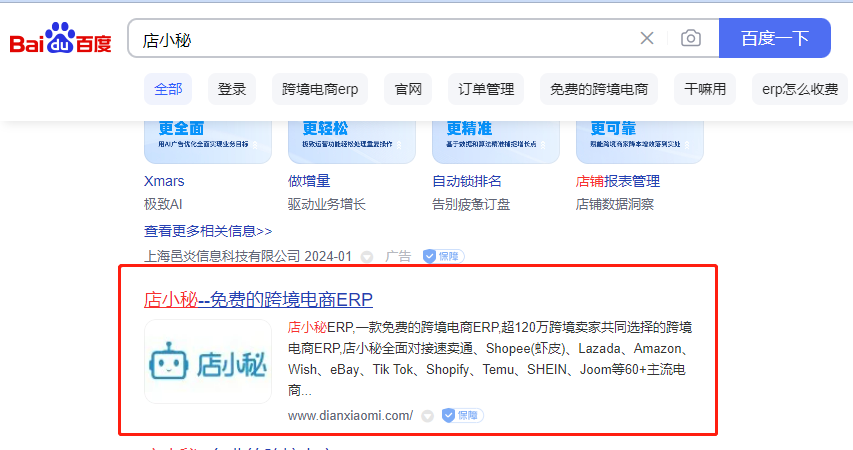Click 上海邑炎信息科技有限公司 2024-01 text
The image size is (853, 450).
coord(248,256)
